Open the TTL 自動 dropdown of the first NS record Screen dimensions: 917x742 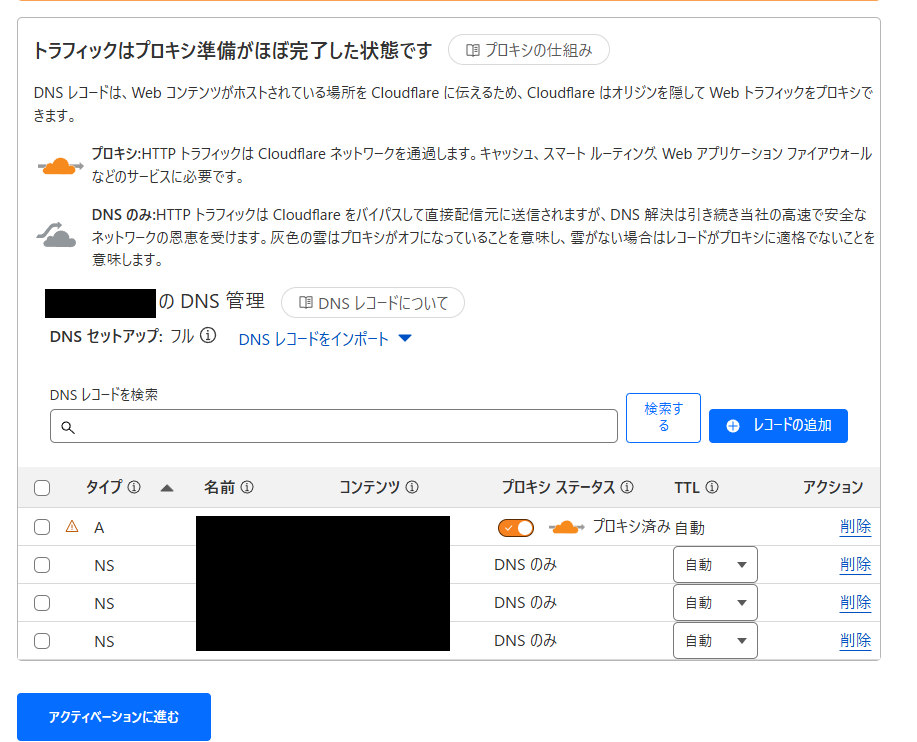[715, 564]
